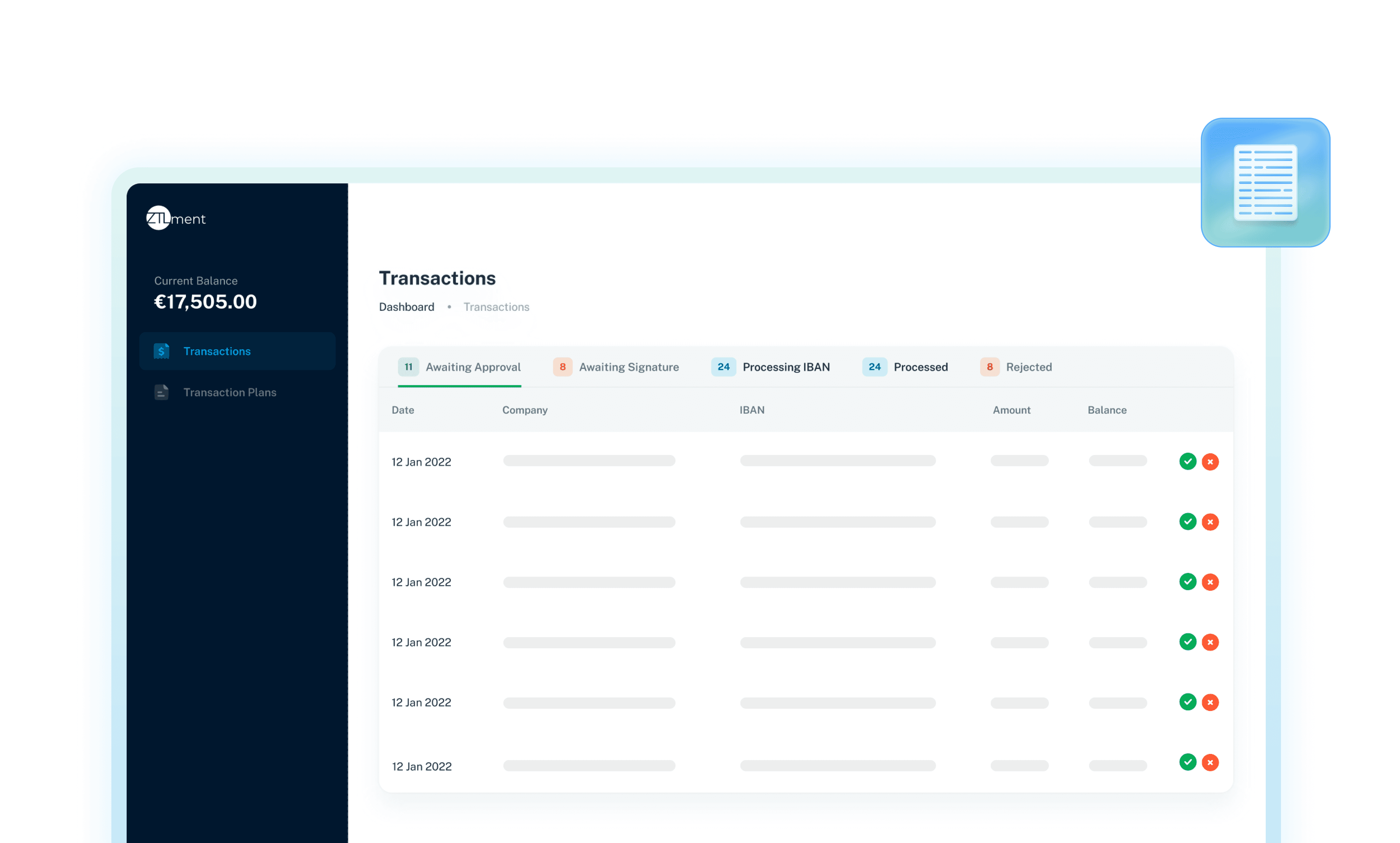The height and width of the screenshot is (843, 1400).
Task: Go to the Dashboard breadcrumb link
Action: coord(406,307)
